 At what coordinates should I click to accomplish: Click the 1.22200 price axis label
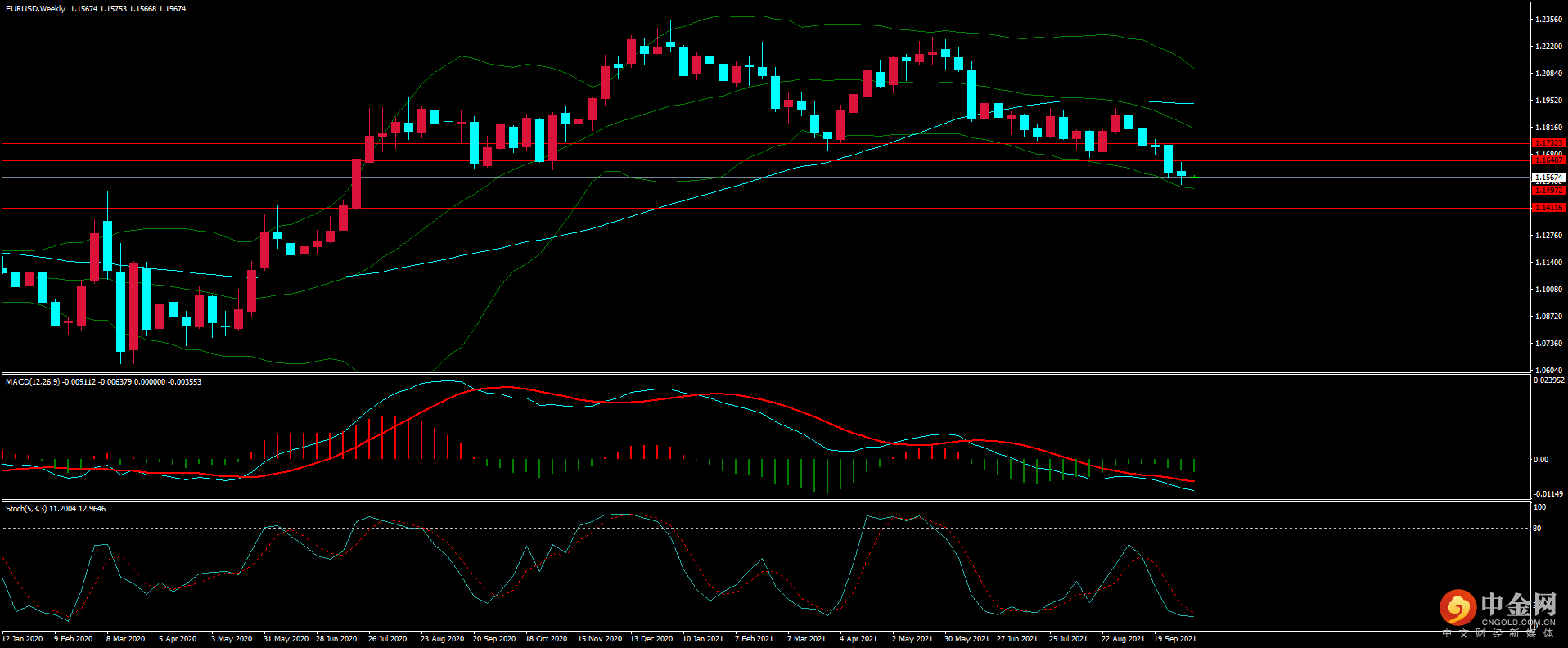pos(1548,47)
